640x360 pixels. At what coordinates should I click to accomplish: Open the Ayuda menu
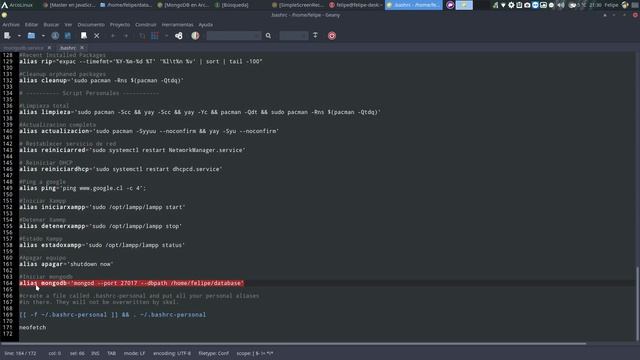206,24
